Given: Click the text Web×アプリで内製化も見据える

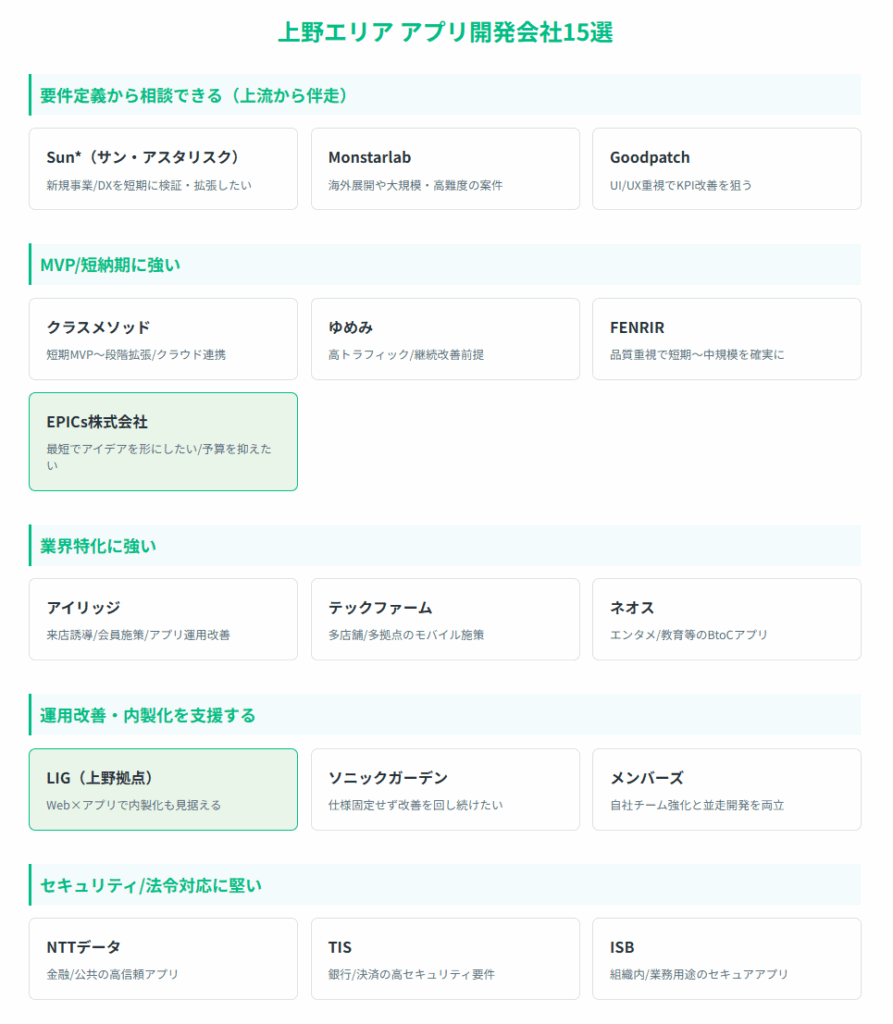Looking at the screenshot, I should 134,805.
